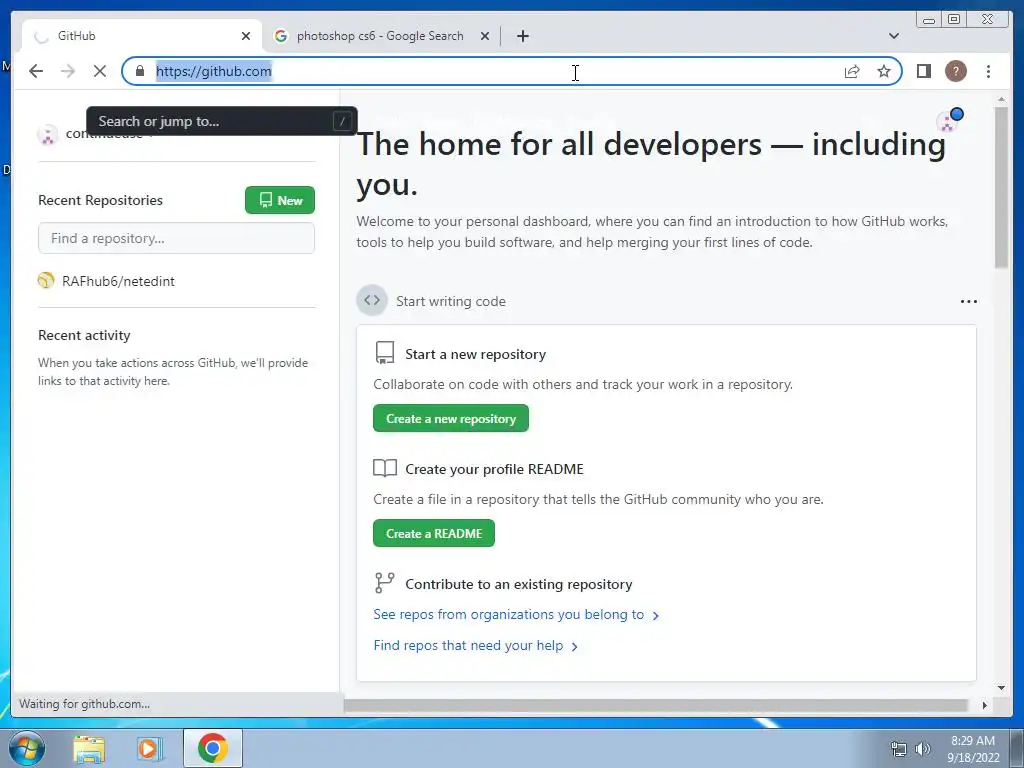Click the padlock site info icon
The width and height of the screenshot is (1024, 768).
pyautogui.click(x=140, y=71)
